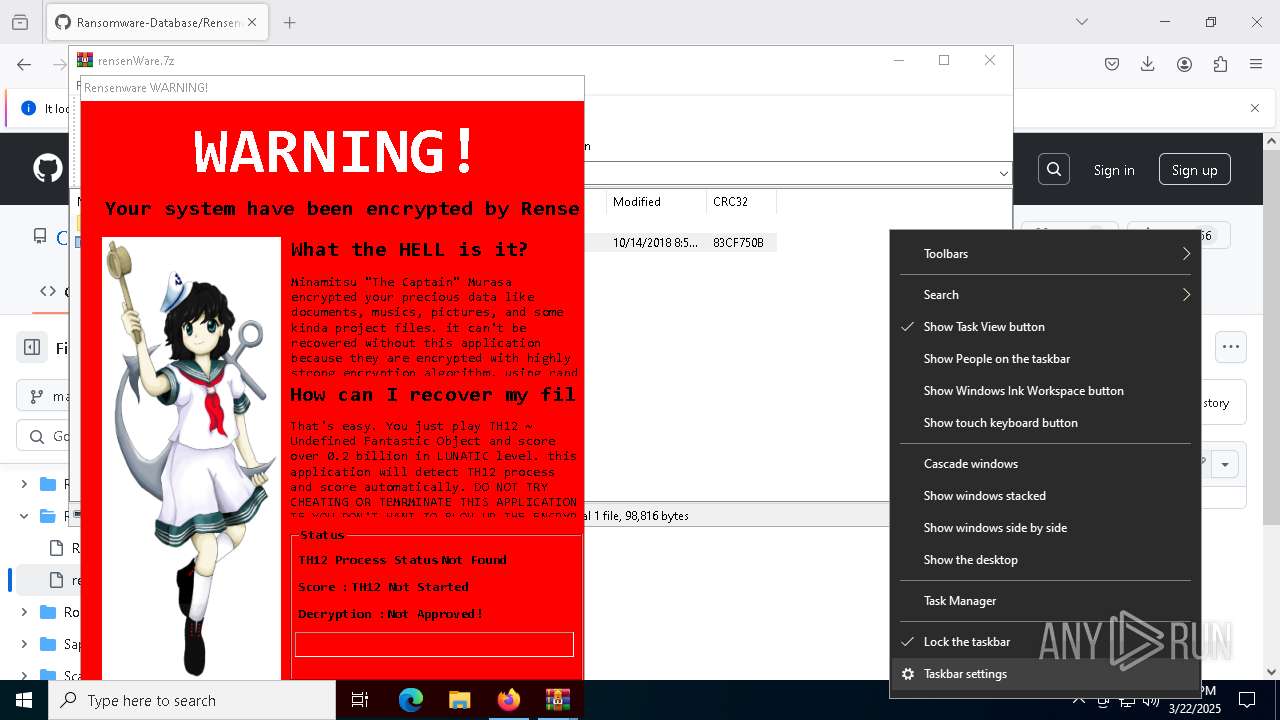Screen dimensions: 1280x720
Task: Click the Sign up button
Action: pos(1194,170)
